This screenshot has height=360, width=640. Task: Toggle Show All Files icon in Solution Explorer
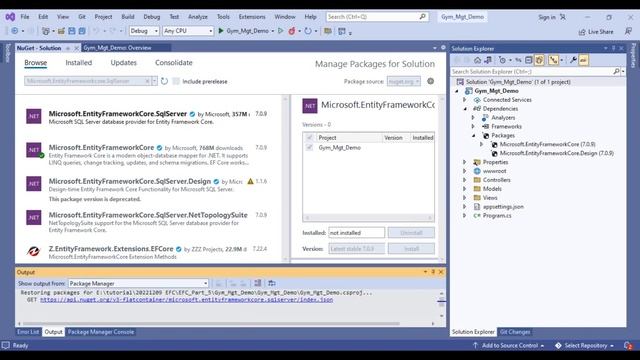(x=539, y=60)
